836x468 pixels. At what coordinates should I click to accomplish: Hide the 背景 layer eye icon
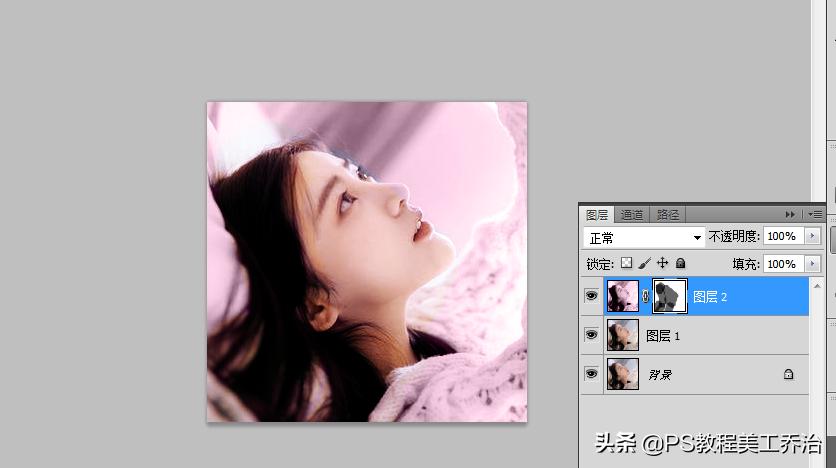[x=591, y=374]
